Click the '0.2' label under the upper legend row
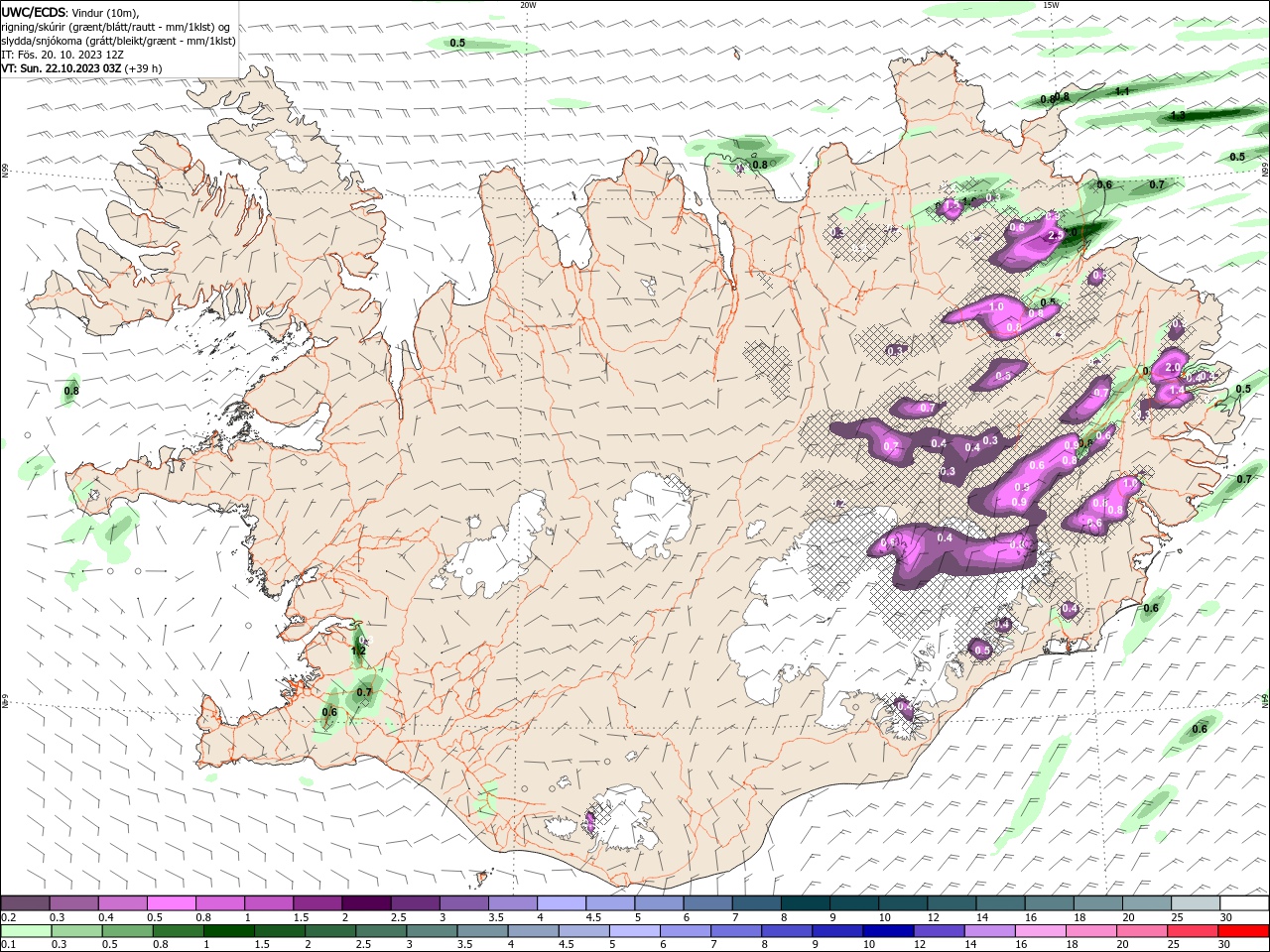The height and width of the screenshot is (952, 1270). point(9,917)
